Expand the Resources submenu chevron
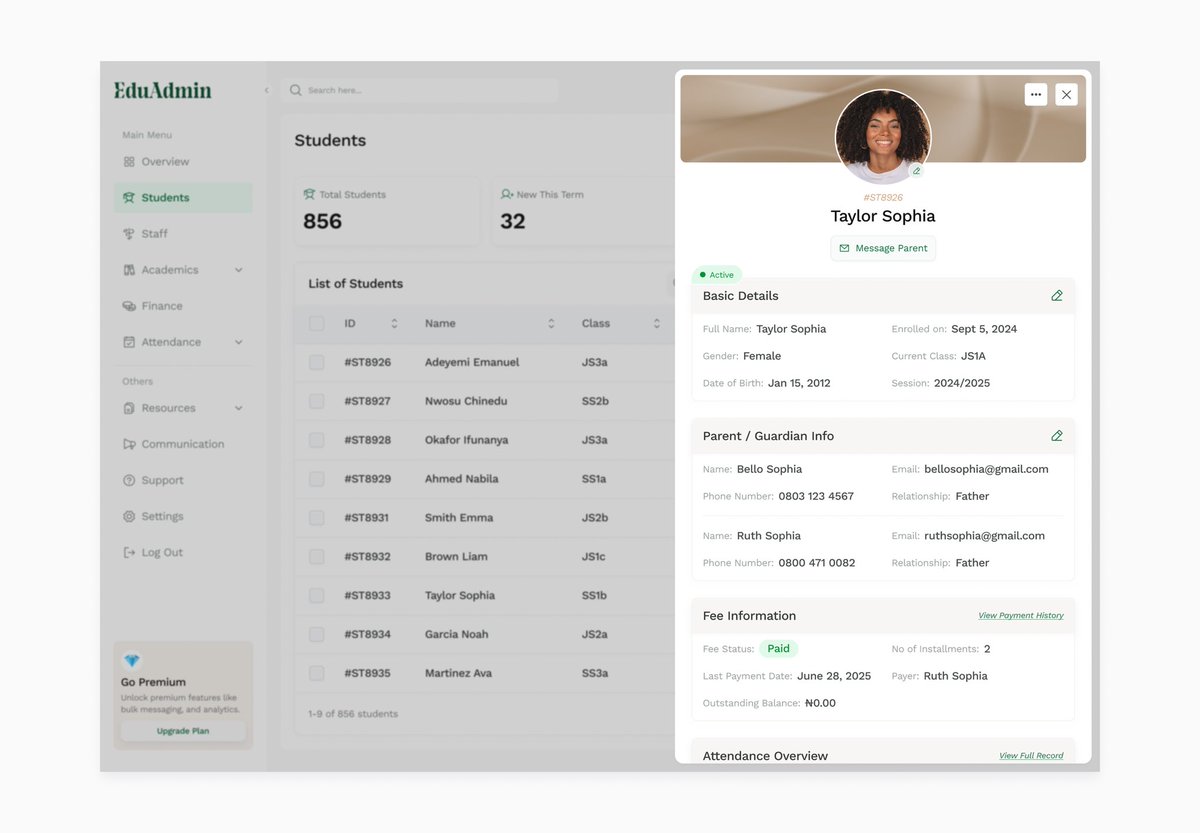 (x=239, y=408)
